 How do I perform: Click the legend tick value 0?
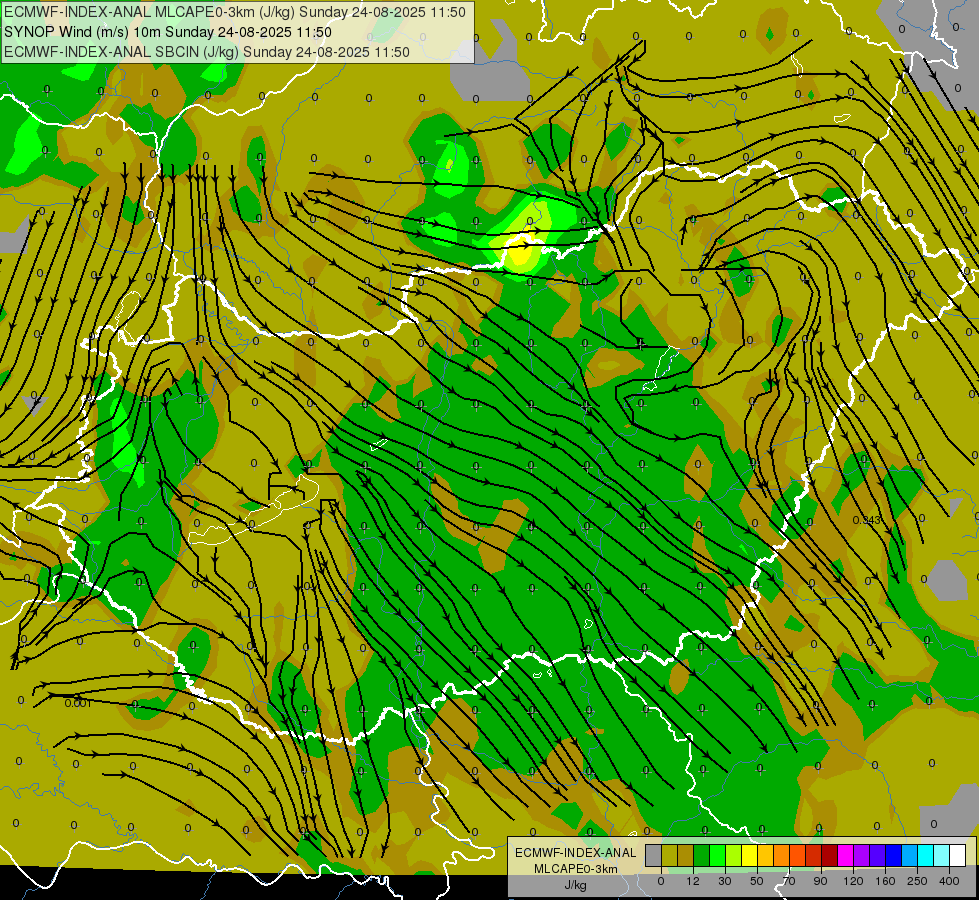click(661, 881)
